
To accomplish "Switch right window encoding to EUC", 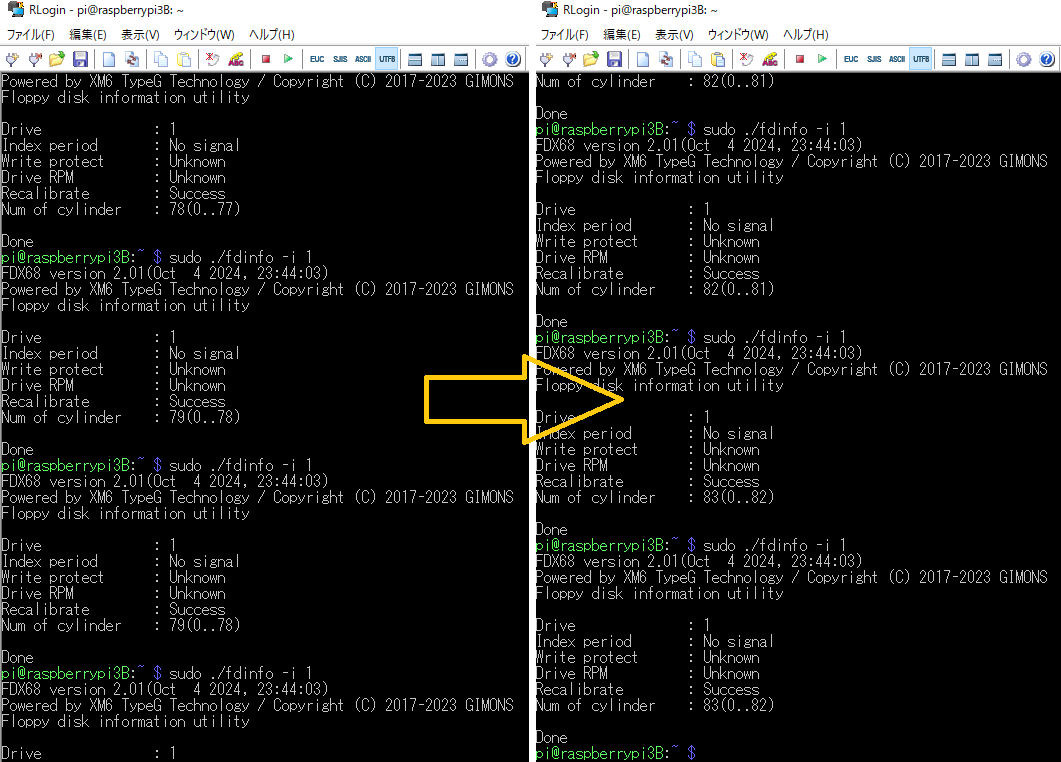I will tap(851, 59).
